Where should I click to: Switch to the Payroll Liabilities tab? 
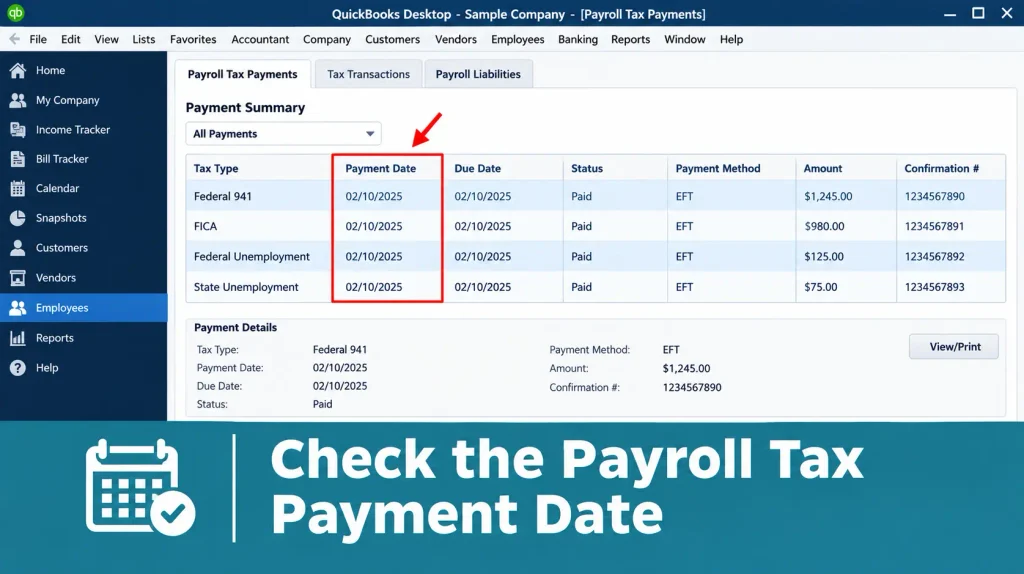pyautogui.click(x=478, y=74)
